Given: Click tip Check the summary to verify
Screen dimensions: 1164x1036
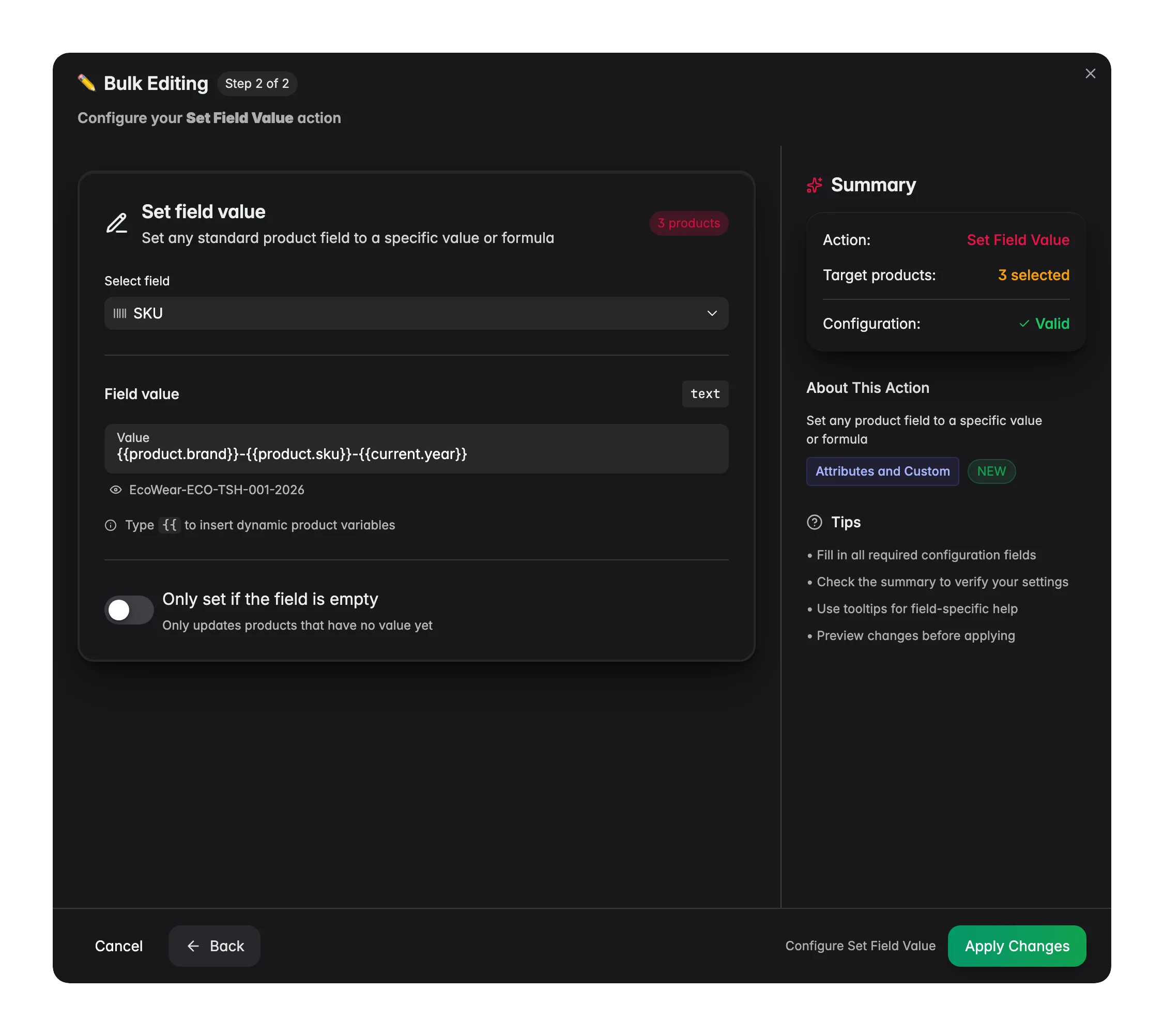Looking at the screenshot, I should click(942, 582).
